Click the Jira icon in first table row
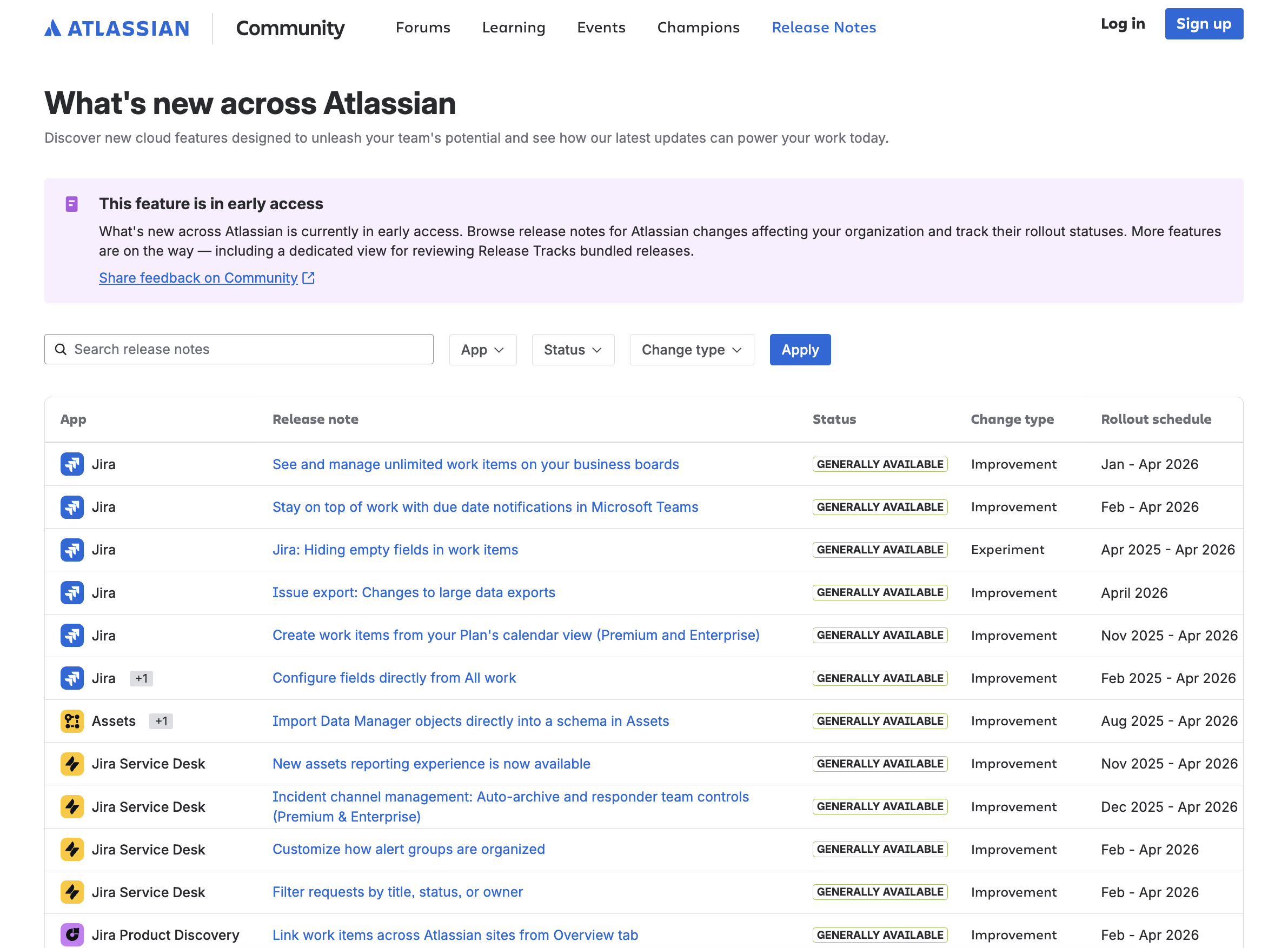The width and height of the screenshot is (1288, 948). click(x=72, y=464)
